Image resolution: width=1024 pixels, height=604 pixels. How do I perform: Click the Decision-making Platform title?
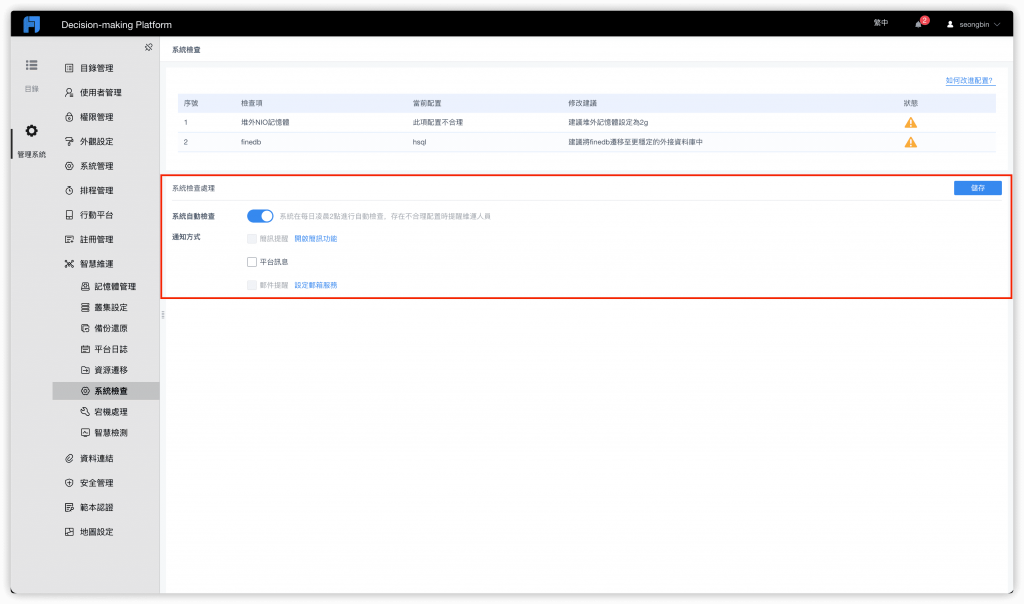coord(116,25)
